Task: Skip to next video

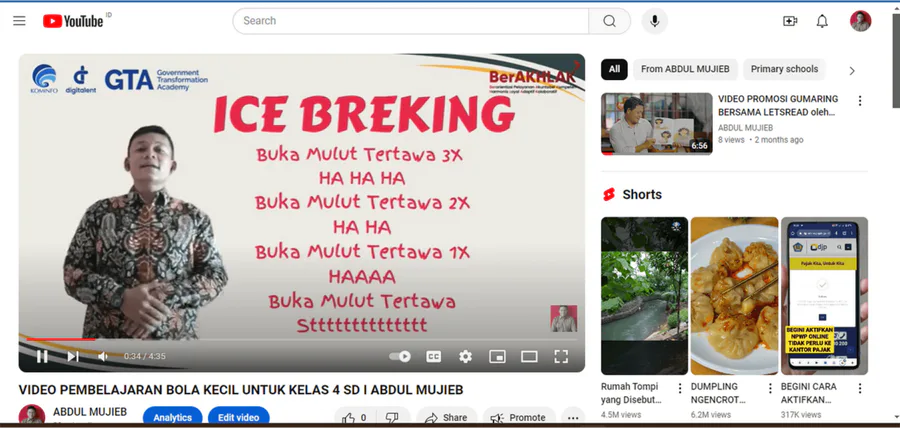Action: click(x=73, y=356)
